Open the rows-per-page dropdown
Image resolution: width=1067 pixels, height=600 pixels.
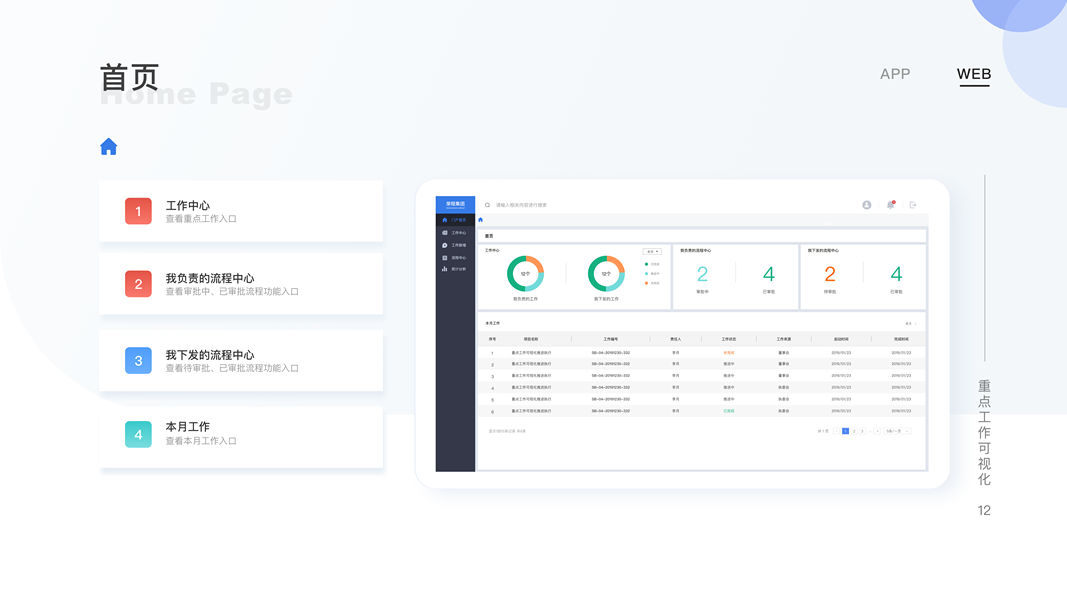pos(897,431)
